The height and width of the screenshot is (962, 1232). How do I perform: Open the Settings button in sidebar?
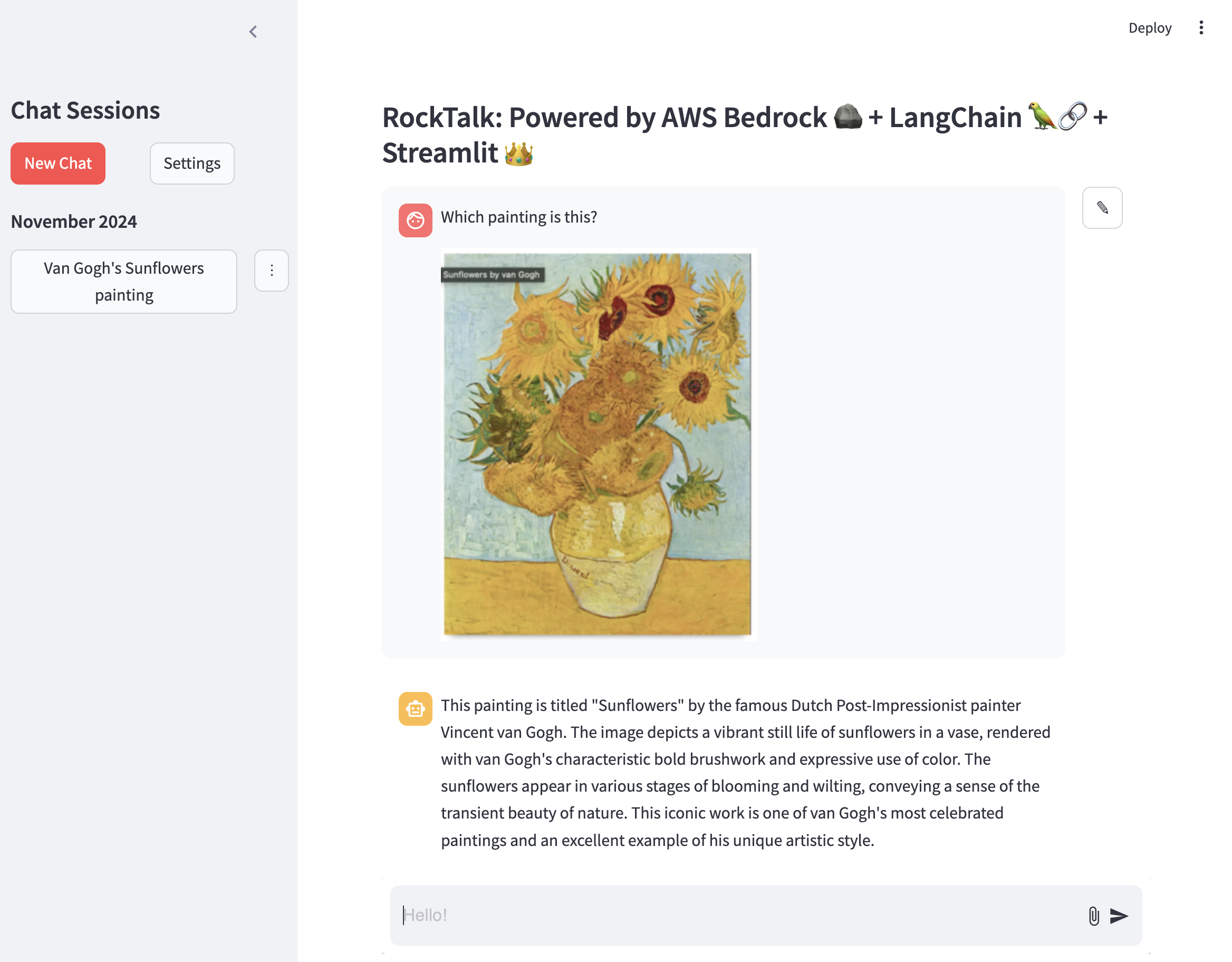[192, 163]
